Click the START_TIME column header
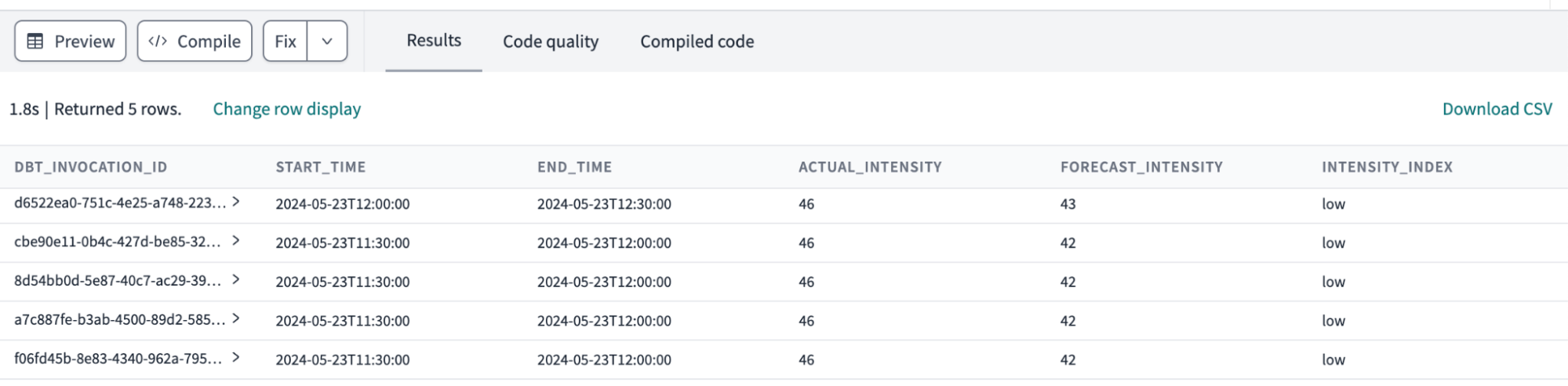Viewport: 1568px width, 386px height. click(320, 167)
